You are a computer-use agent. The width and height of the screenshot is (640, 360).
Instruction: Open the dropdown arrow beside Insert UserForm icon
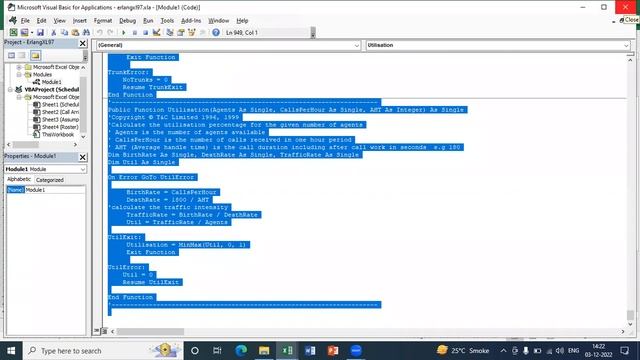click(32, 33)
